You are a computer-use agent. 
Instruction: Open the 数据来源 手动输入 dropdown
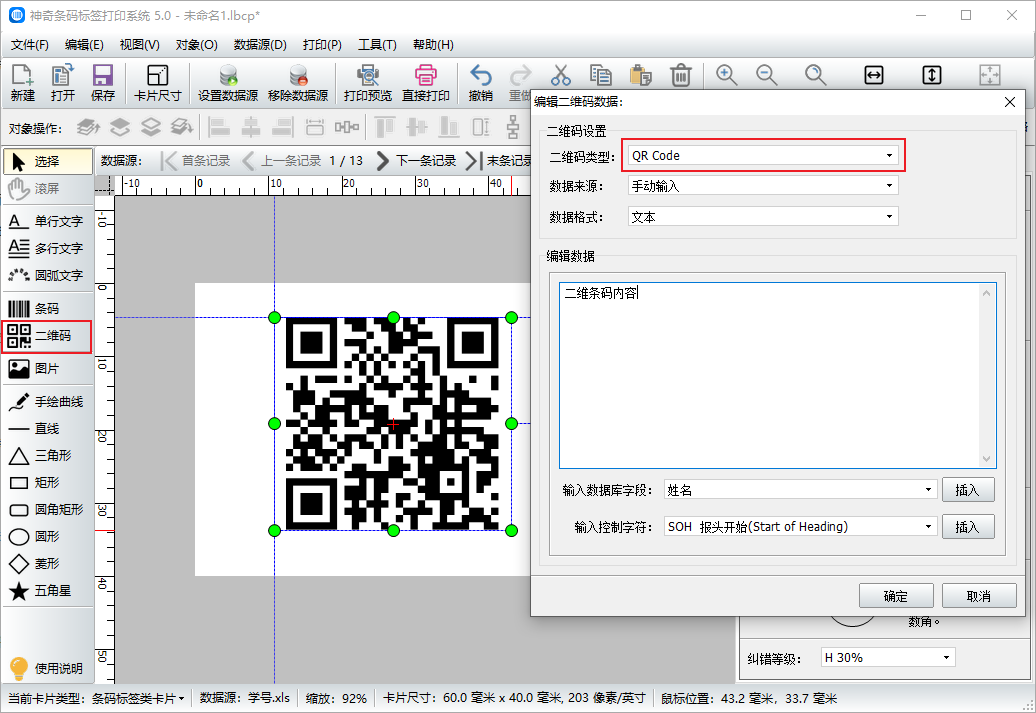point(762,186)
